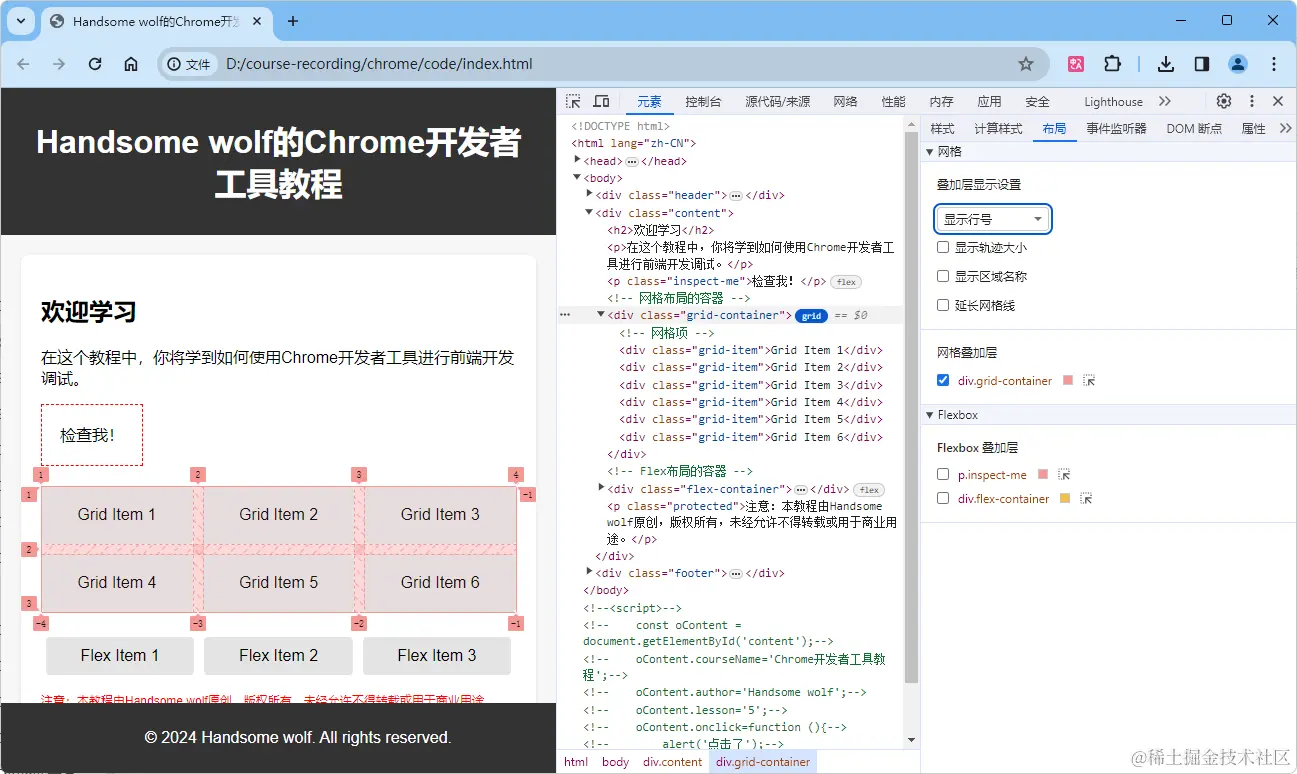Collapse the grid-container node triangle
The width and height of the screenshot is (1297, 774).
coord(601,315)
